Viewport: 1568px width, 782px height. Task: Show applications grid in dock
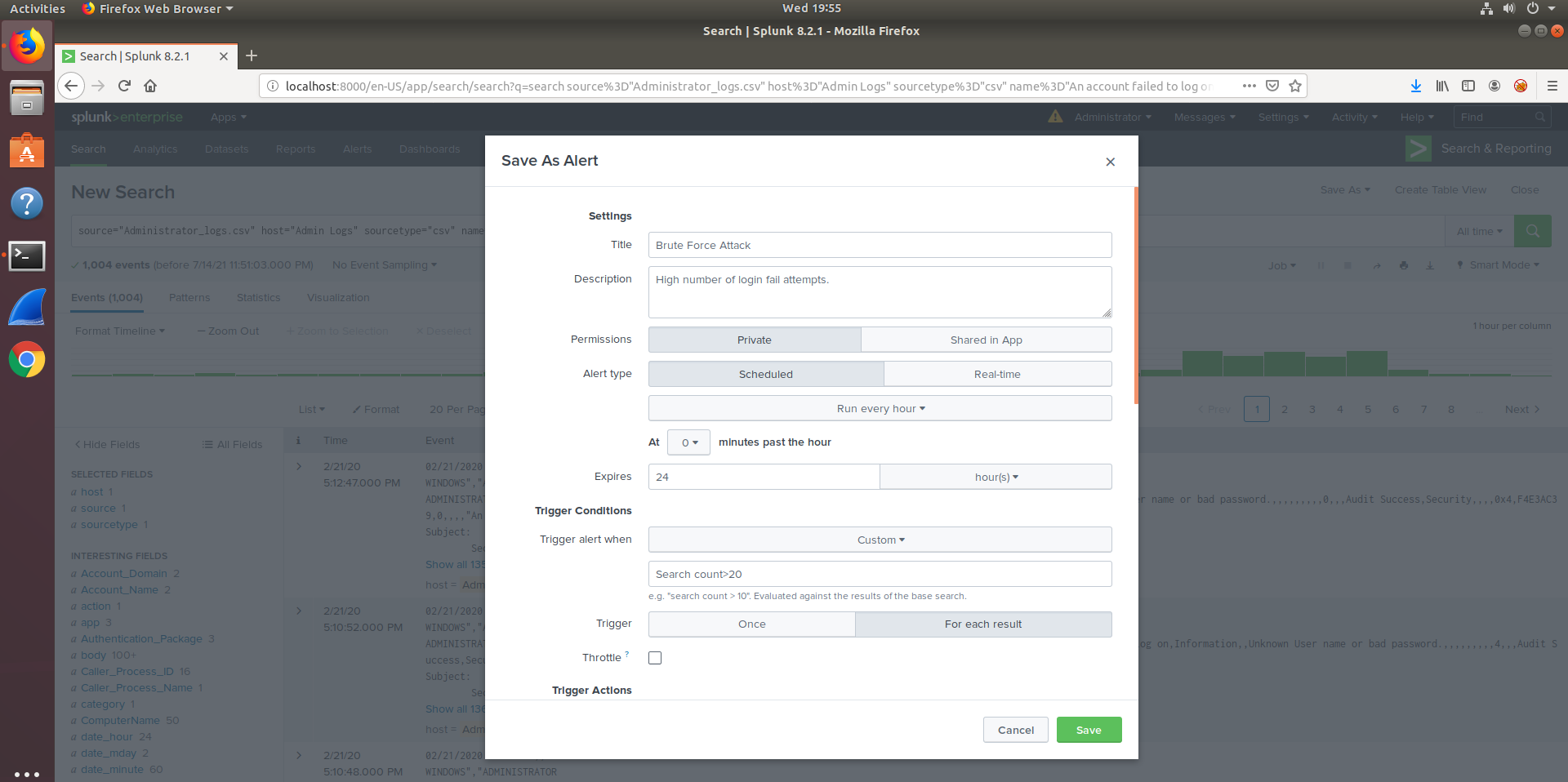coord(27,774)
